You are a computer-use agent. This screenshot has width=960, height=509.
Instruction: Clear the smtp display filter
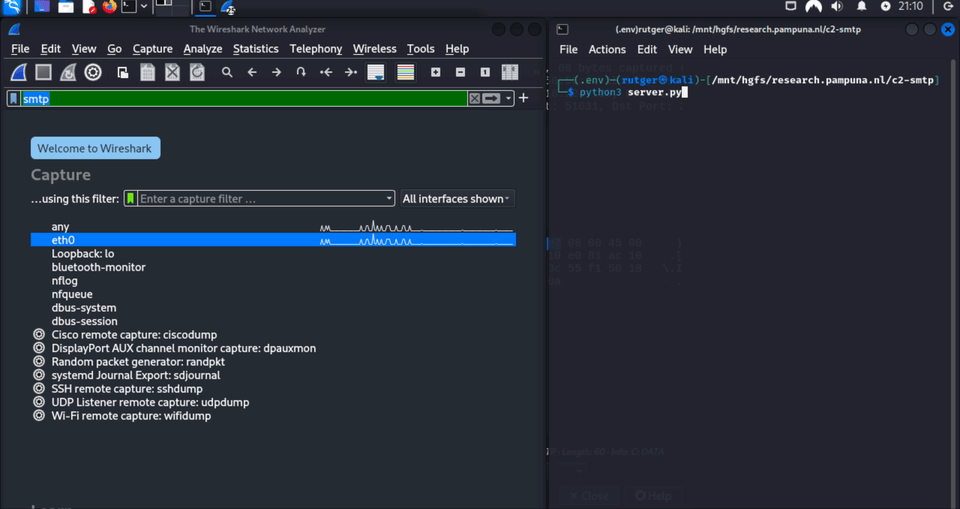point(474,98)
